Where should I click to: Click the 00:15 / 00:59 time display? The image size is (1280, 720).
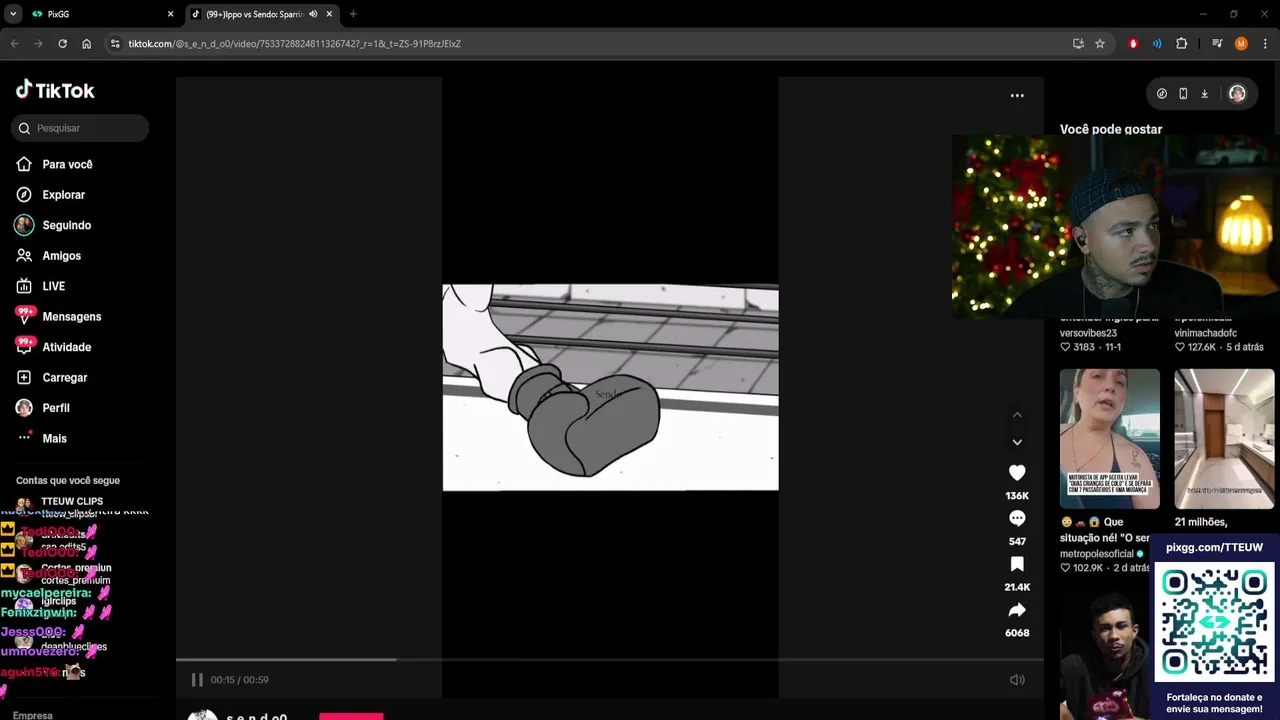(x=239, y=680)
